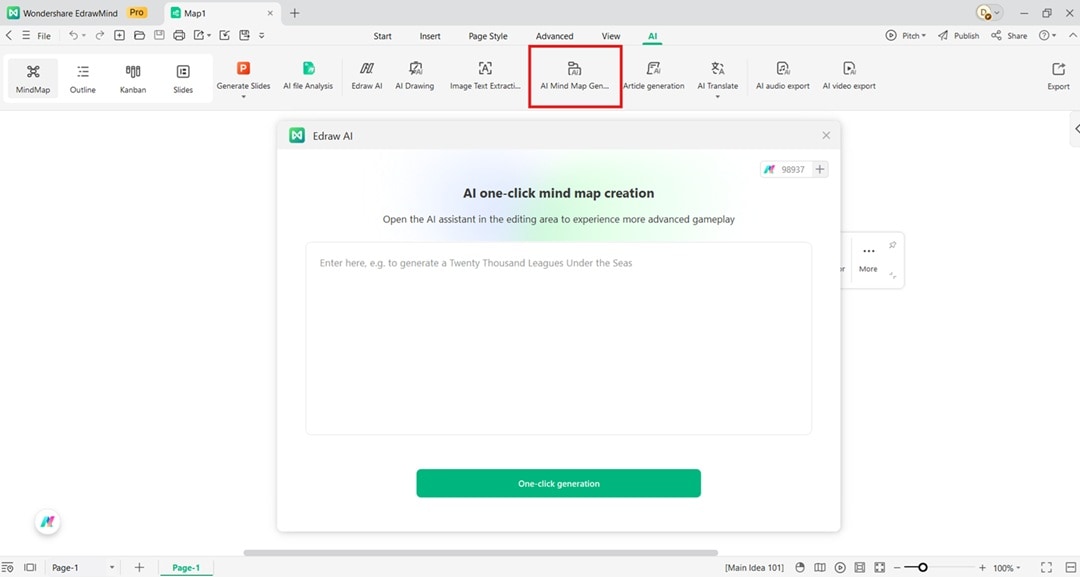Select the MindMap view icon
This screenshot has height=577, width=1080.
(32, 77)
